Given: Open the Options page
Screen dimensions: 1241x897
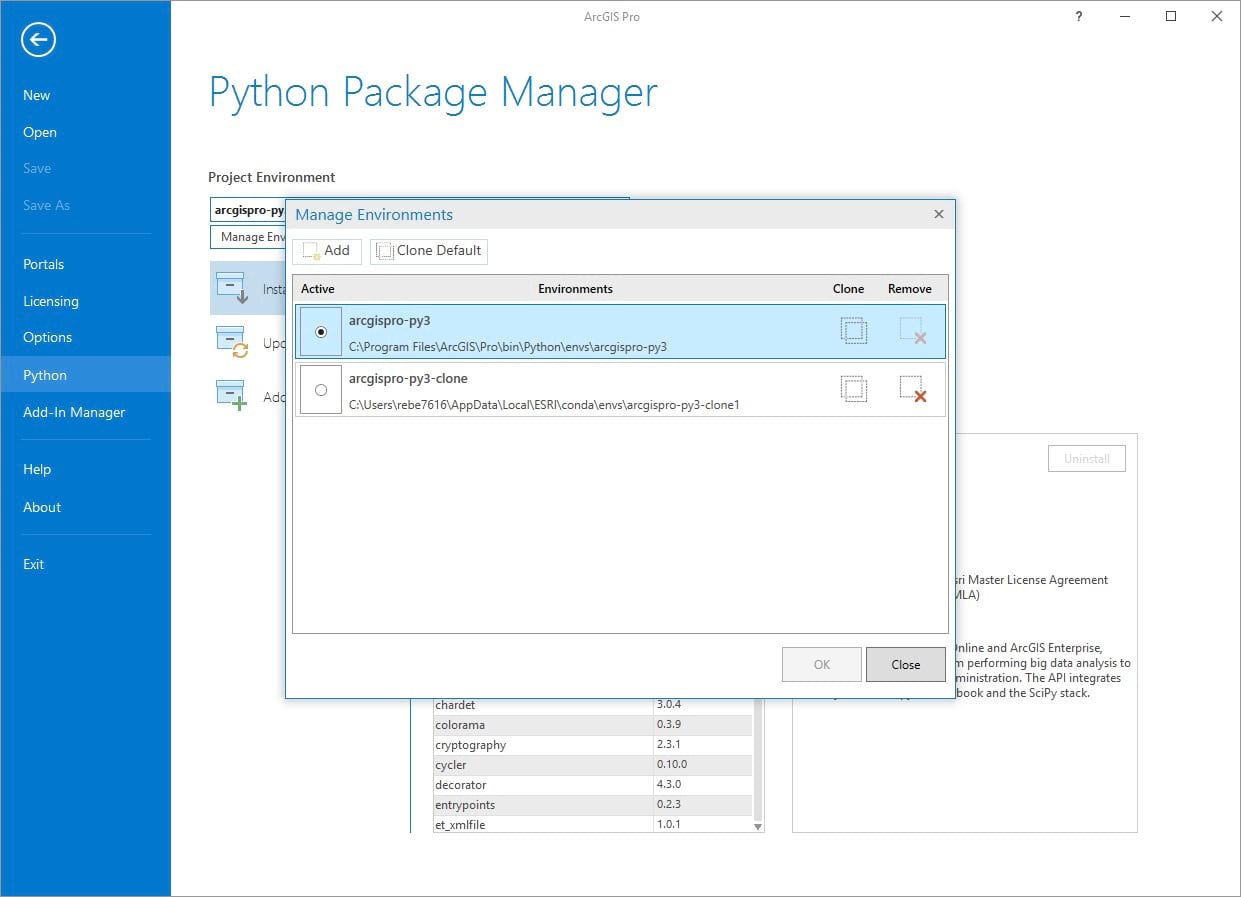Looking at the screenshot, I should pos(47,337).
